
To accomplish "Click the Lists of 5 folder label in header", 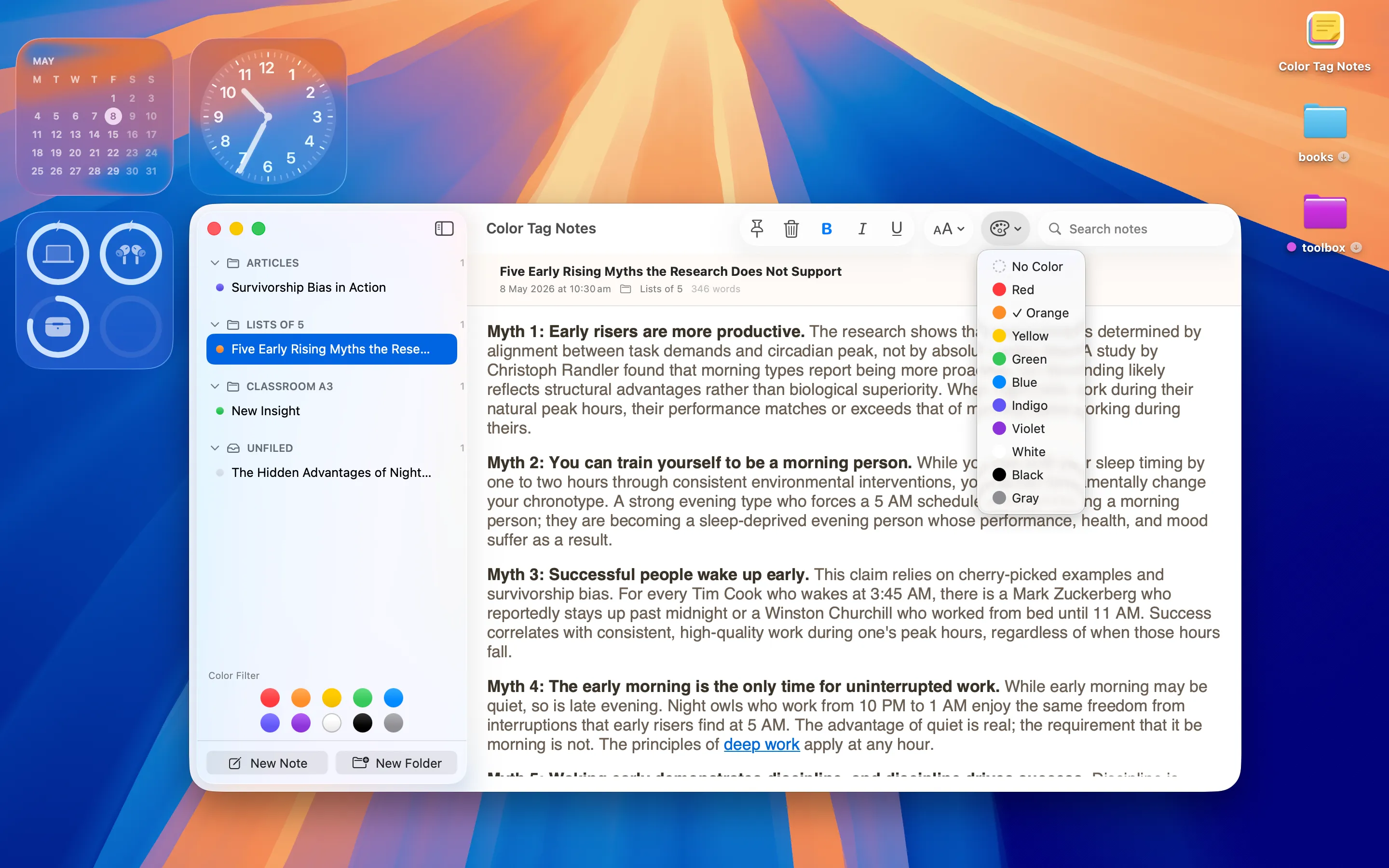I will pyautogui.click(x=661, y=289).
